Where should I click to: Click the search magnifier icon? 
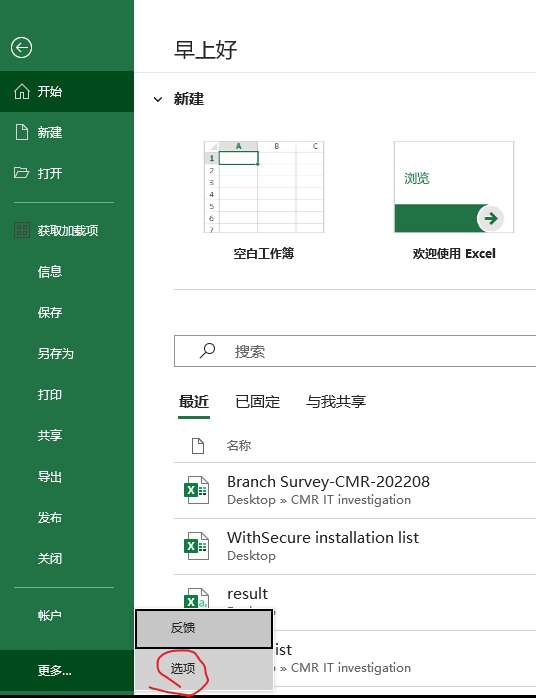pos(207,351)
